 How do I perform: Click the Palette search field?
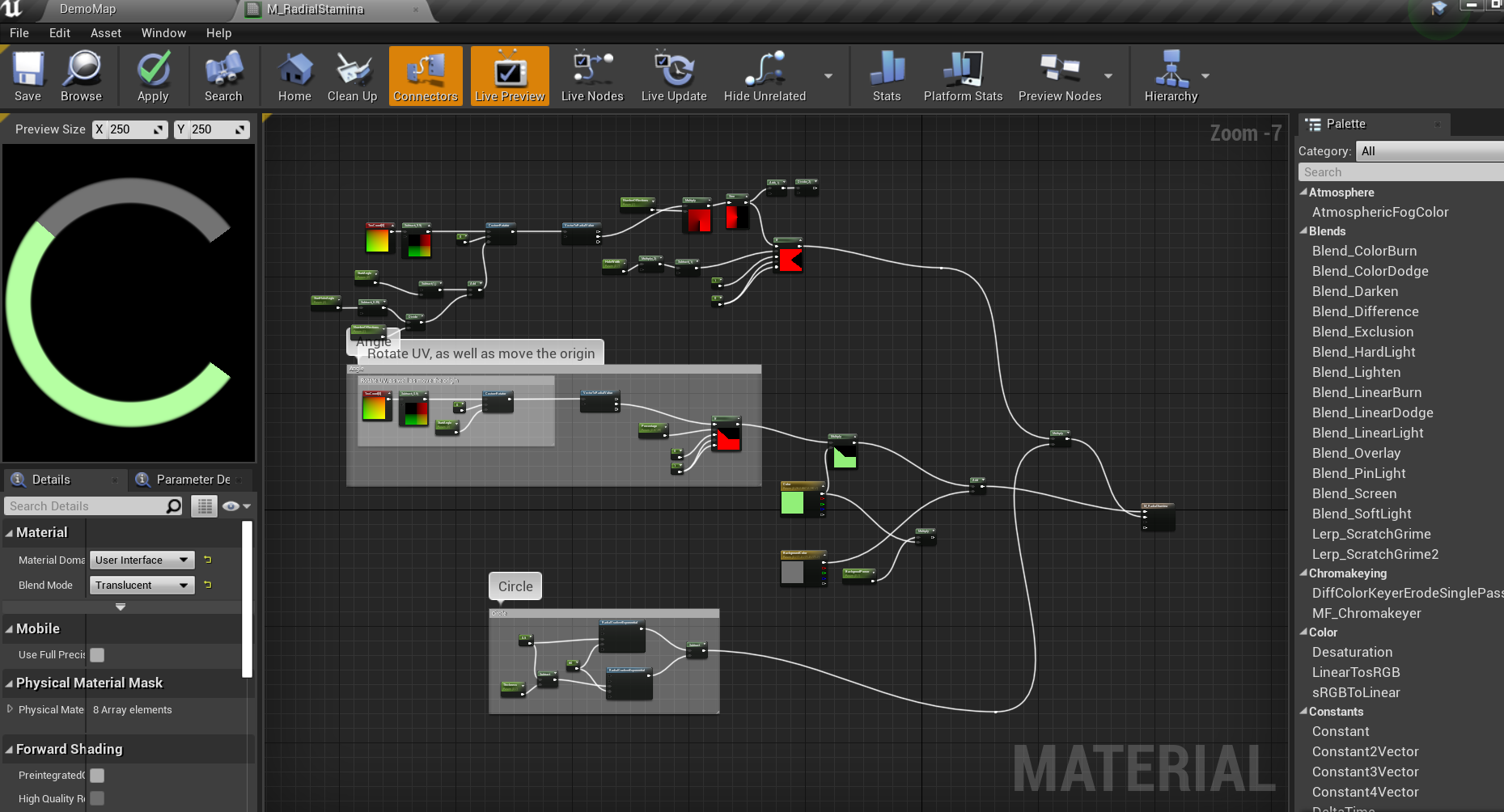click(x=1400, y=172)
